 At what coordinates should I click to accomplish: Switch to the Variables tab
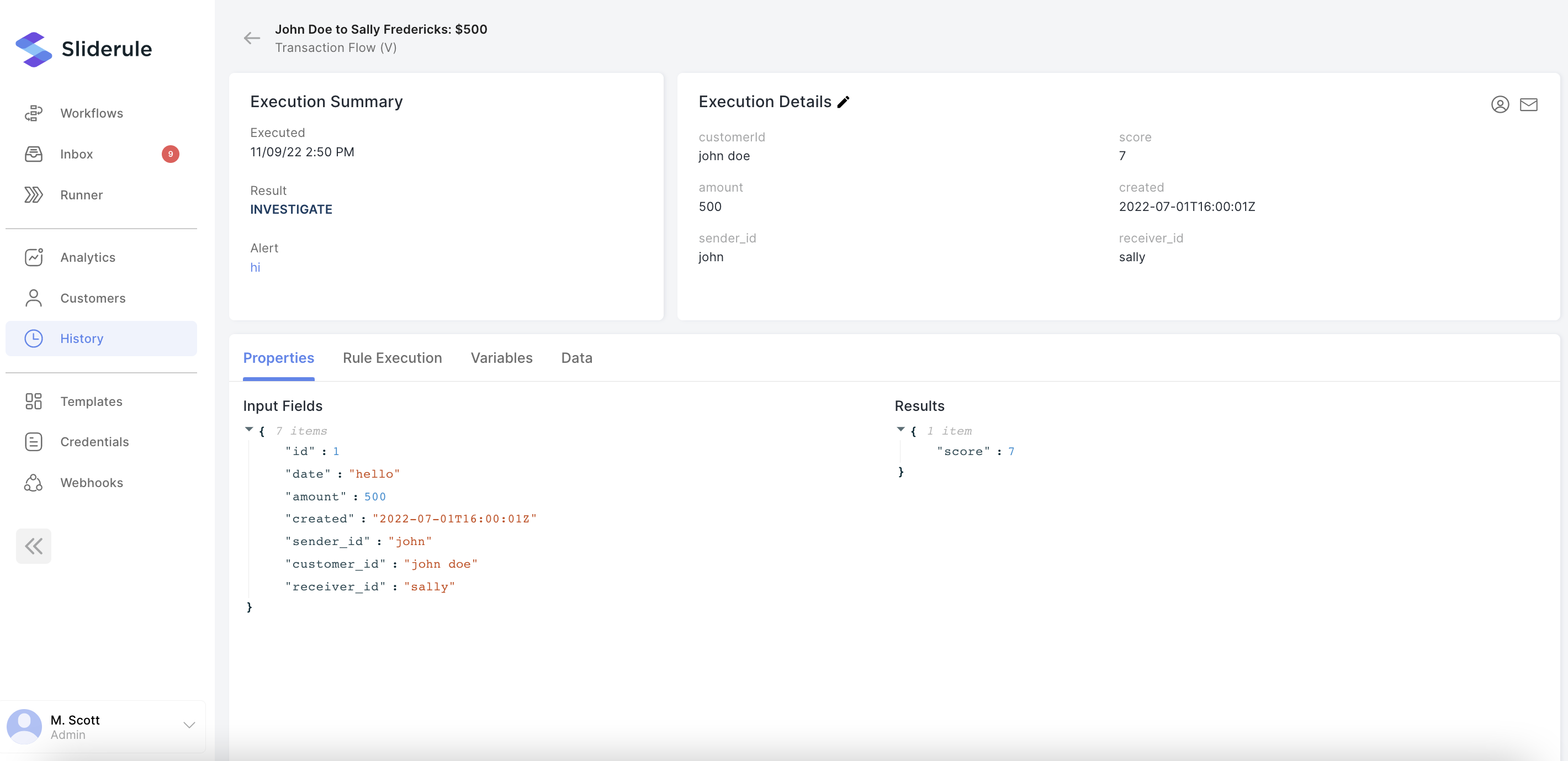[x=501, y=358]
